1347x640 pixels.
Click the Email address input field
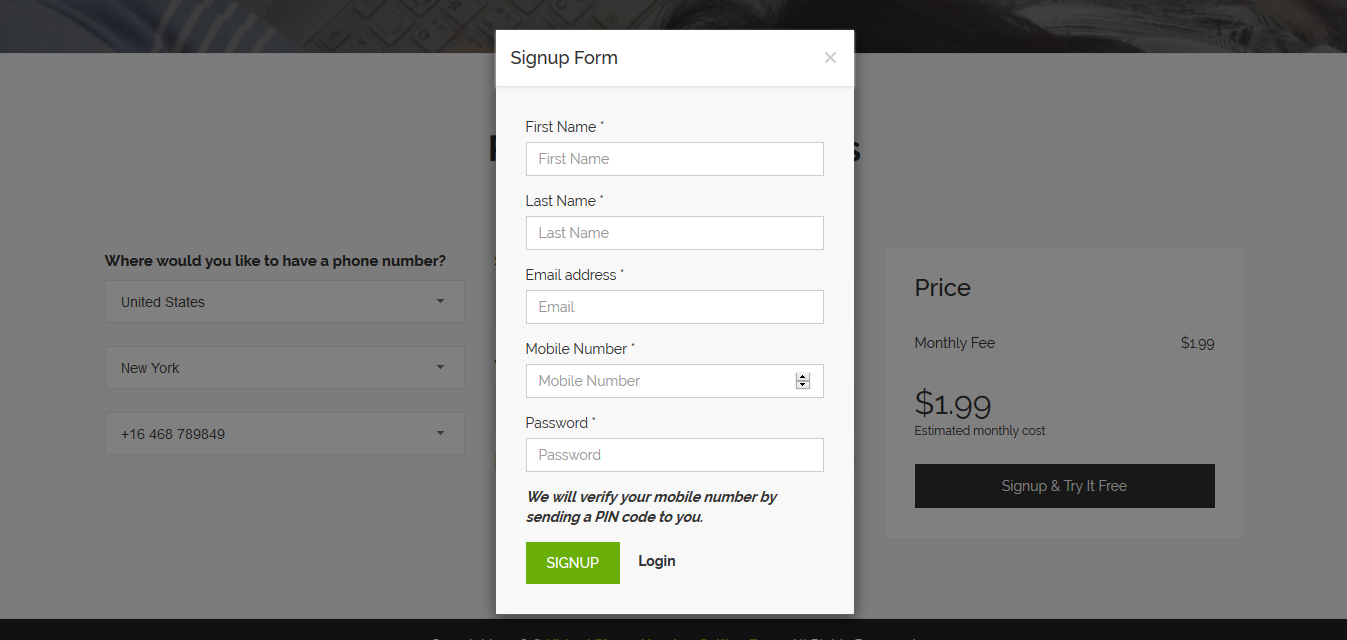(674, 306)
